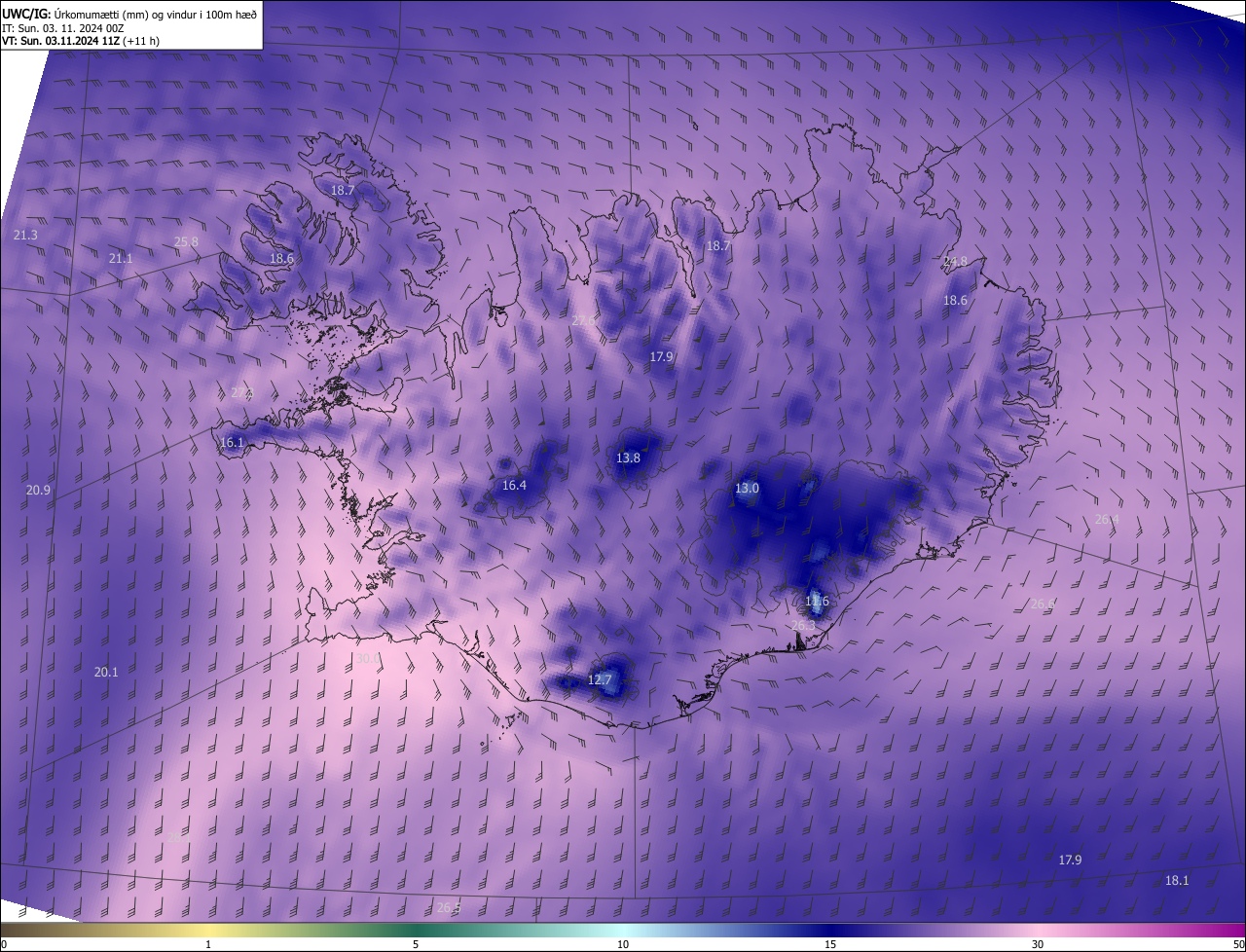
Task: Click the 25.8 value label
Action: 186,241
